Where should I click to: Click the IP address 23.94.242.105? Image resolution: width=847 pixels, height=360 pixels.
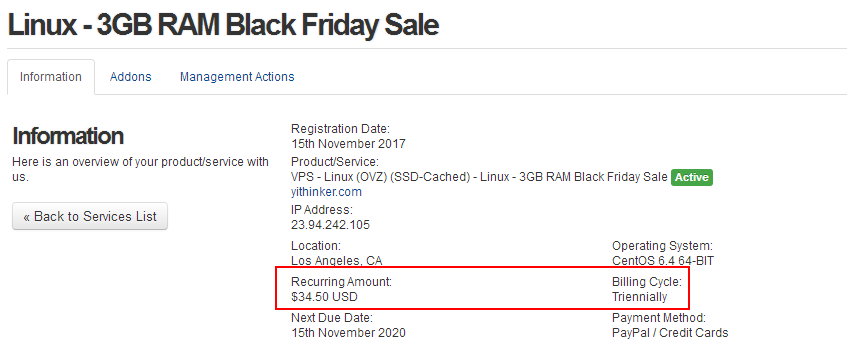(331, 225)
